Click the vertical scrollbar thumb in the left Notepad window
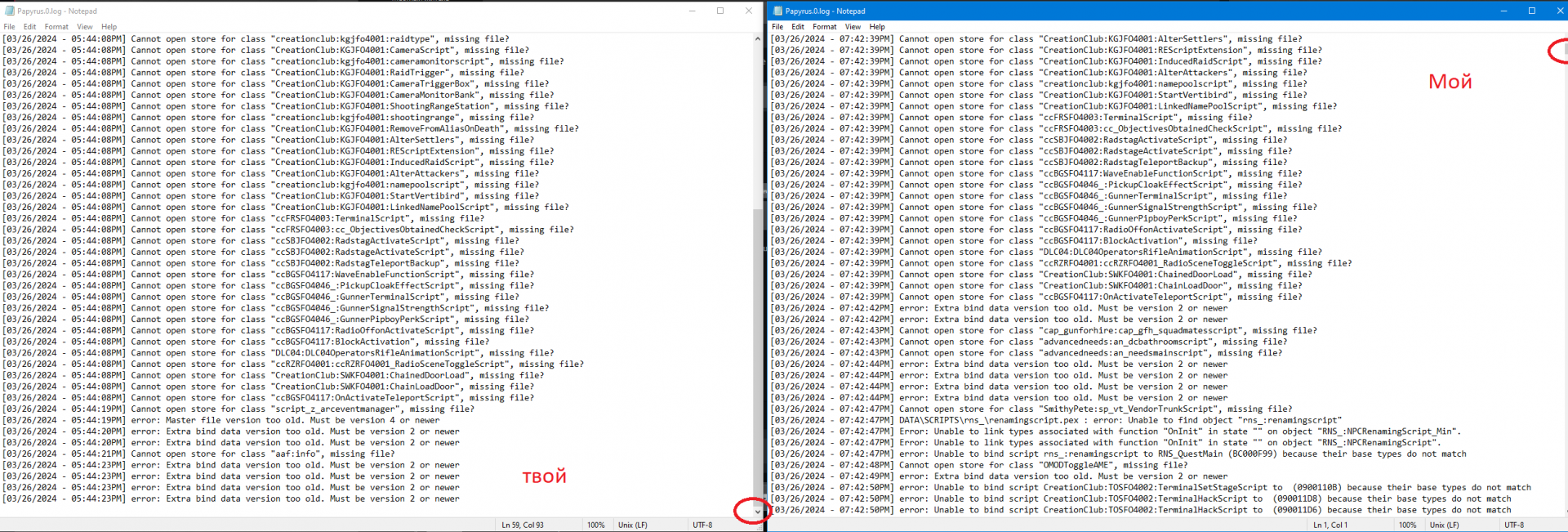 (758, 351)
